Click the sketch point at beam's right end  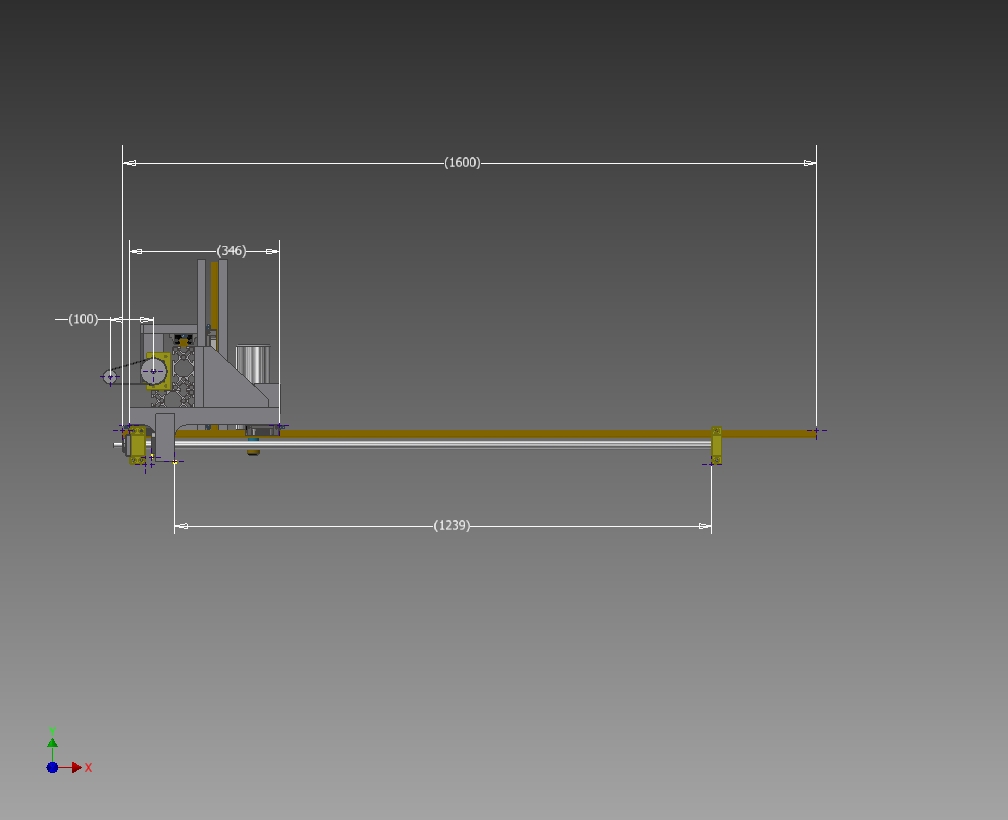click(x=816, y=432)
